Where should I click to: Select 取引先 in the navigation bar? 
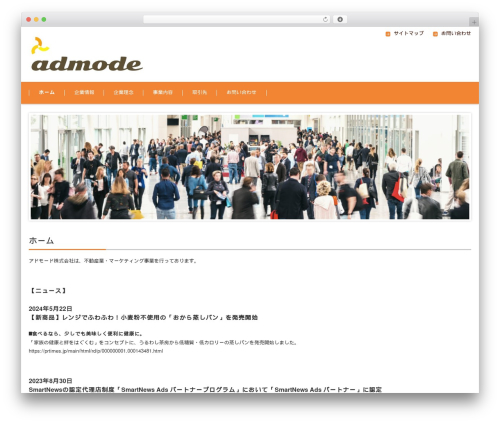pyautogui.click(x=199, y=92)
